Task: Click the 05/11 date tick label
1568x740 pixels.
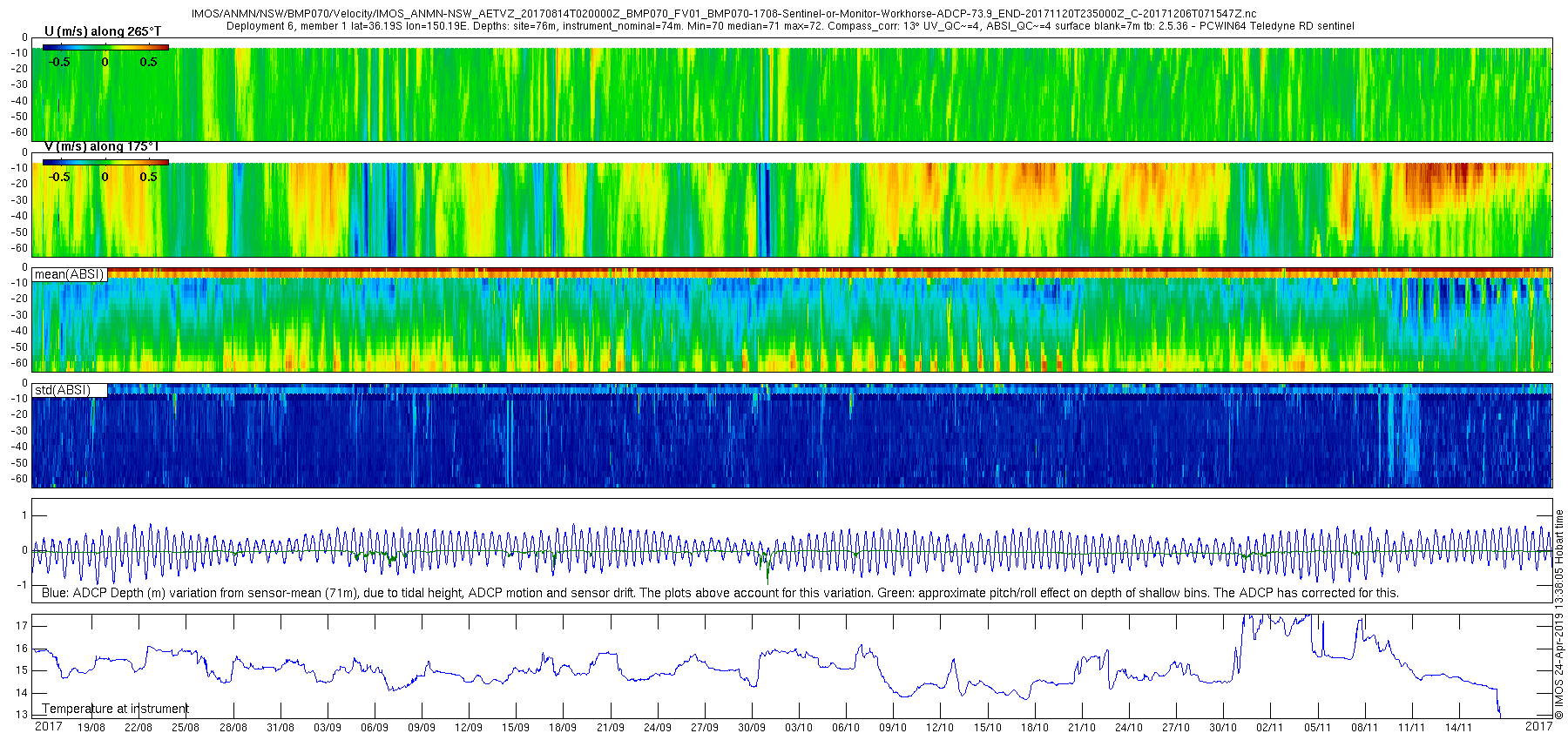Action: (x=1318, y=728)
